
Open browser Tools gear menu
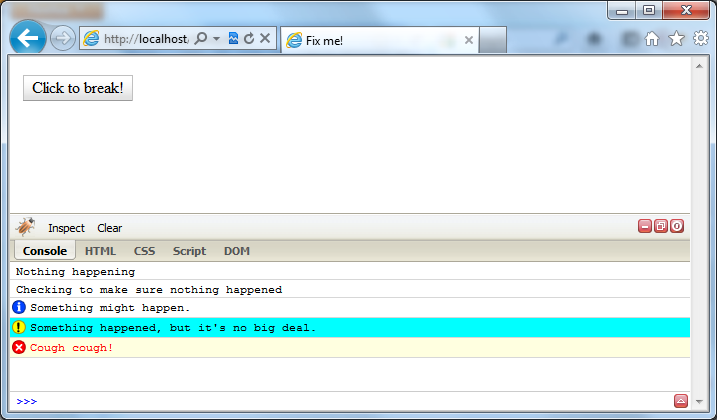700,39
